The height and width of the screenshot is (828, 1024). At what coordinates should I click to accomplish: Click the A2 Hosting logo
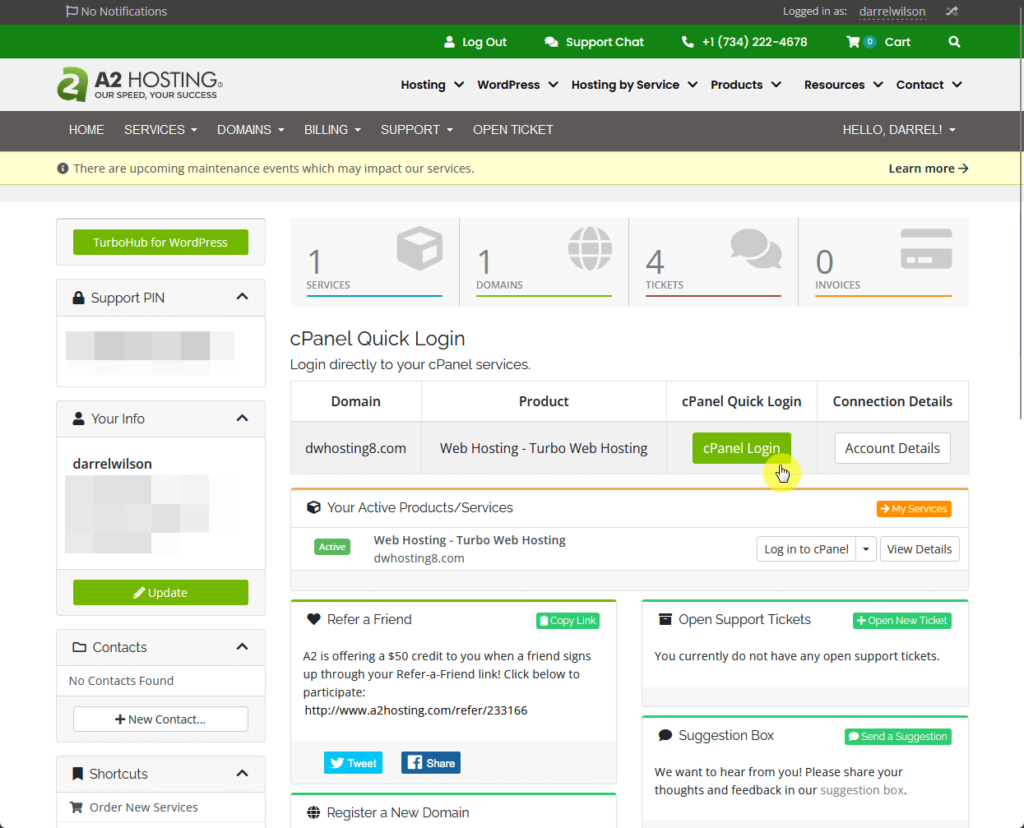[x=140, y=85]
